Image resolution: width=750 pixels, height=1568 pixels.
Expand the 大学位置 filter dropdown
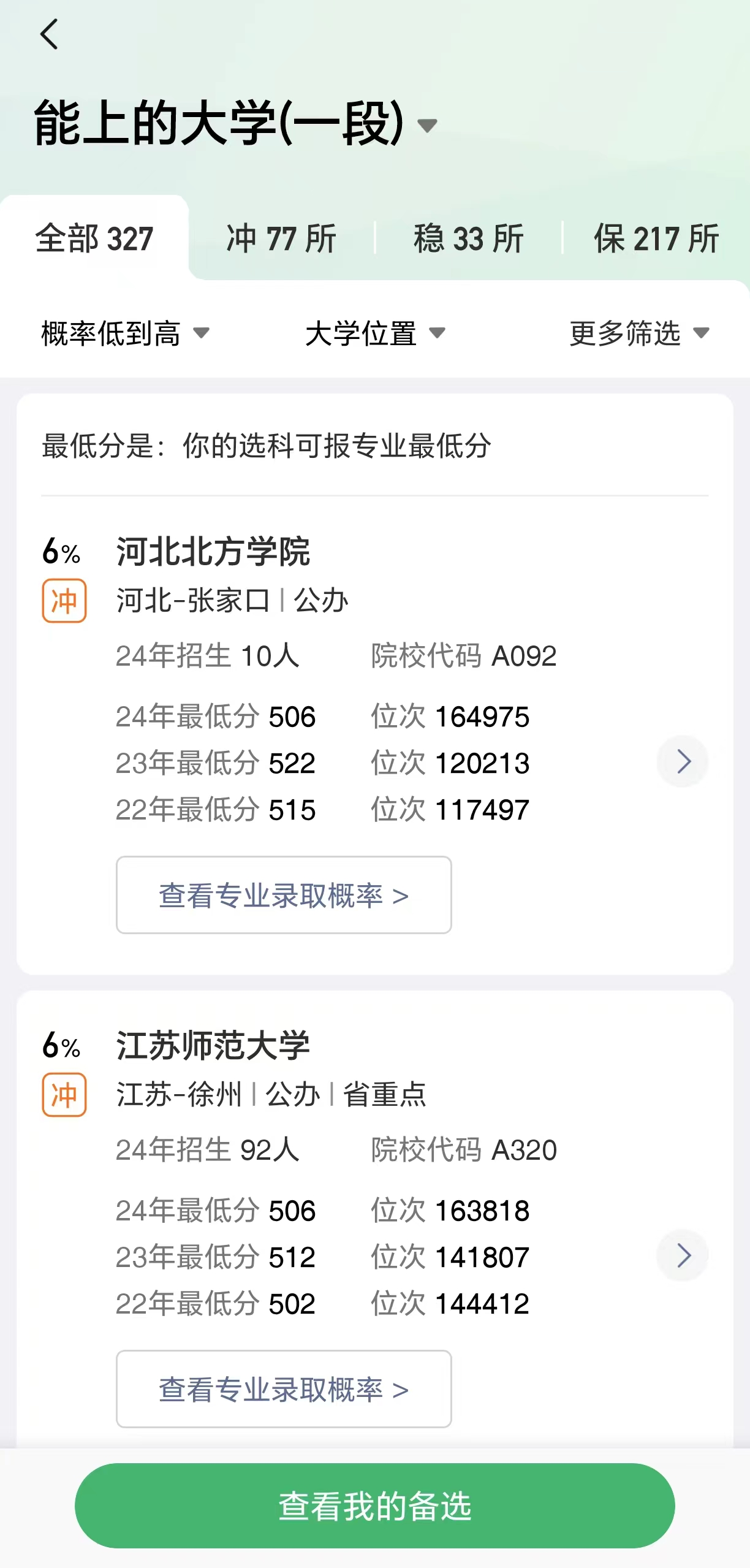(x=375, y=333)
